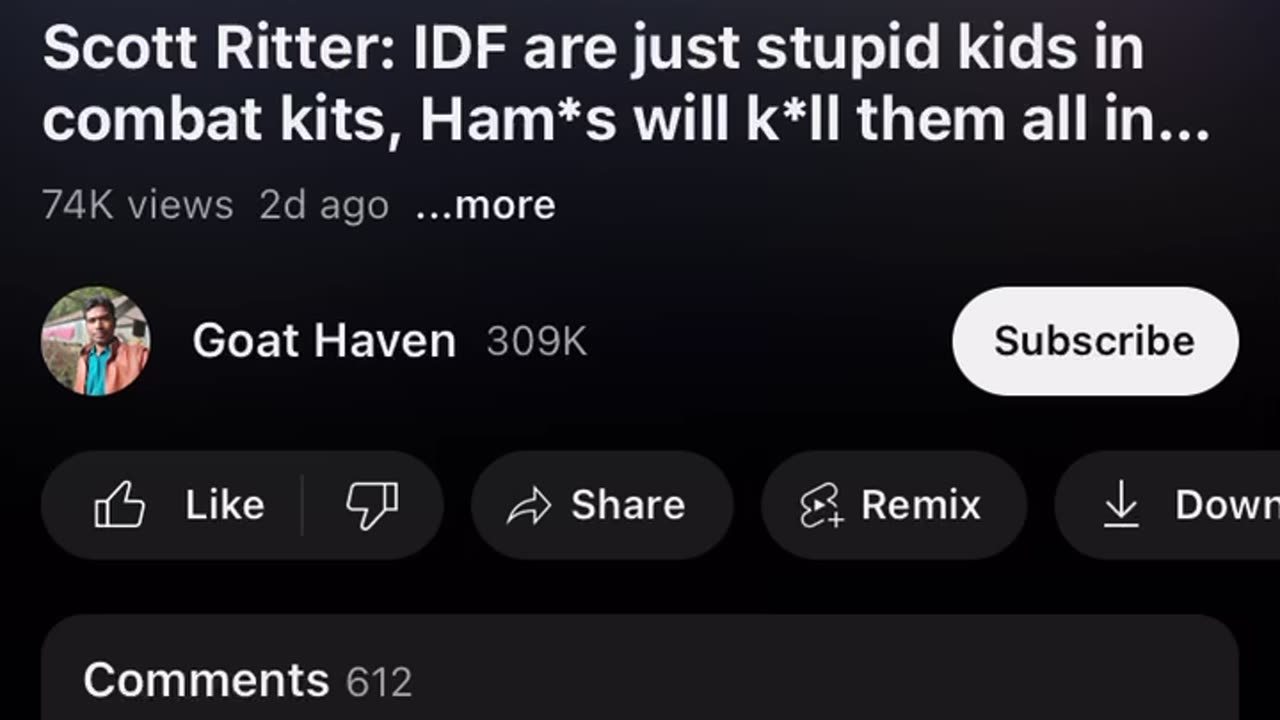This screenshot has height=720, width=1280.
Task: Subscribe to the Goat Haven channel
Action: click(1094, 341)
